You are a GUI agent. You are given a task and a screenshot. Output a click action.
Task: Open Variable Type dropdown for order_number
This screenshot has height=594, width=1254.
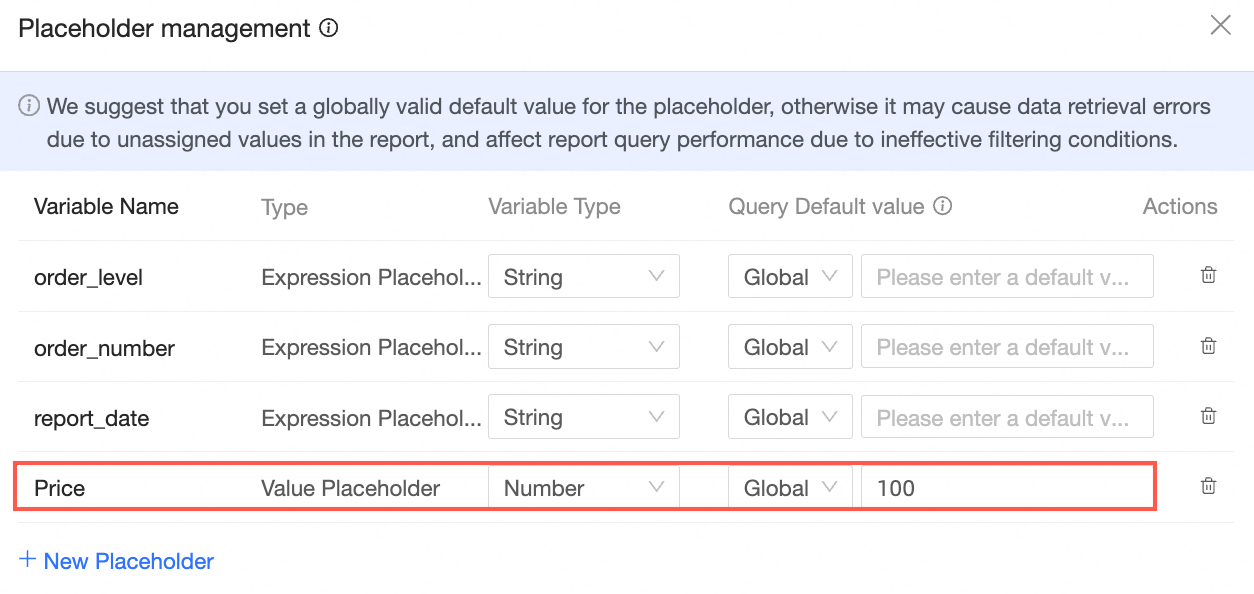[x=583, y=347]
